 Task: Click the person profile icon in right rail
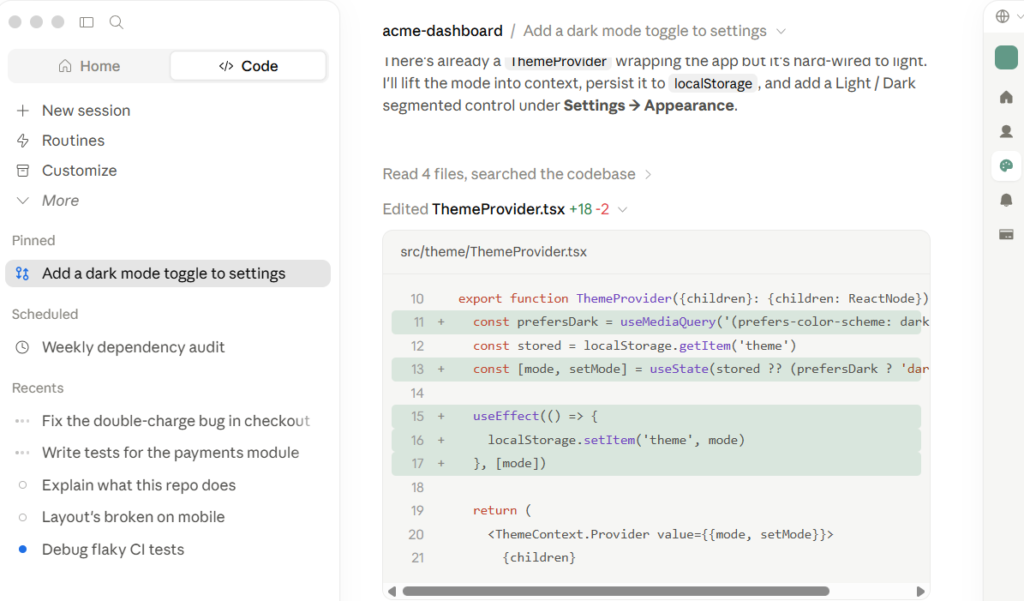(1006, 131)
